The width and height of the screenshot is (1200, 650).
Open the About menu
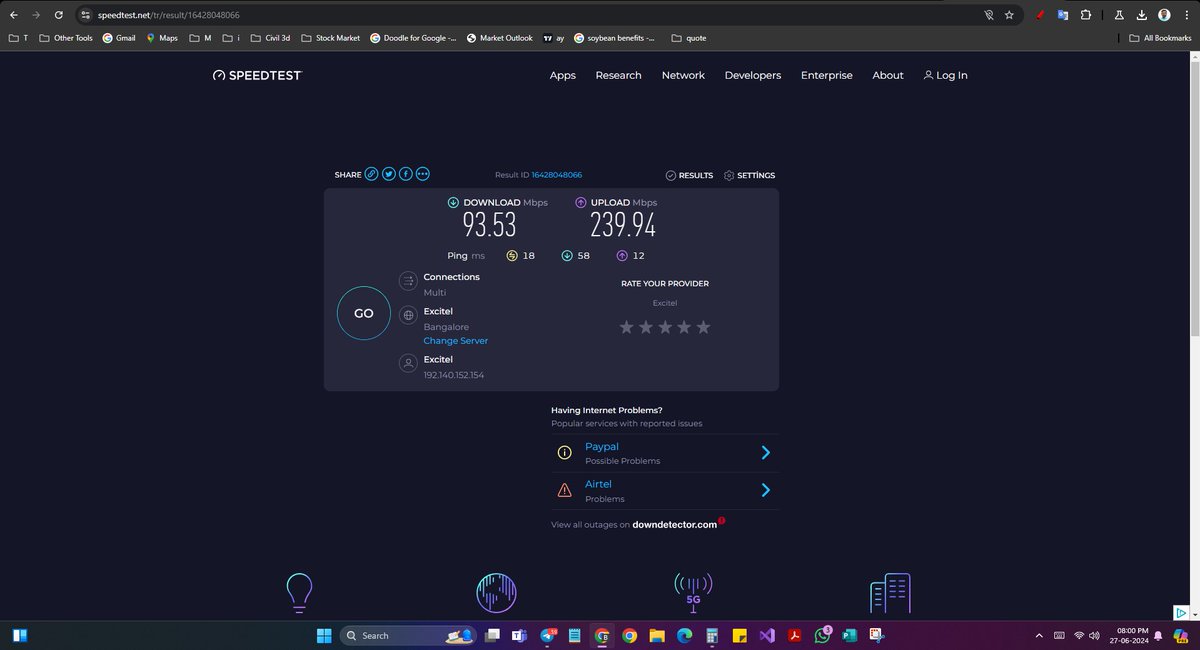click(x=888, y=75)
